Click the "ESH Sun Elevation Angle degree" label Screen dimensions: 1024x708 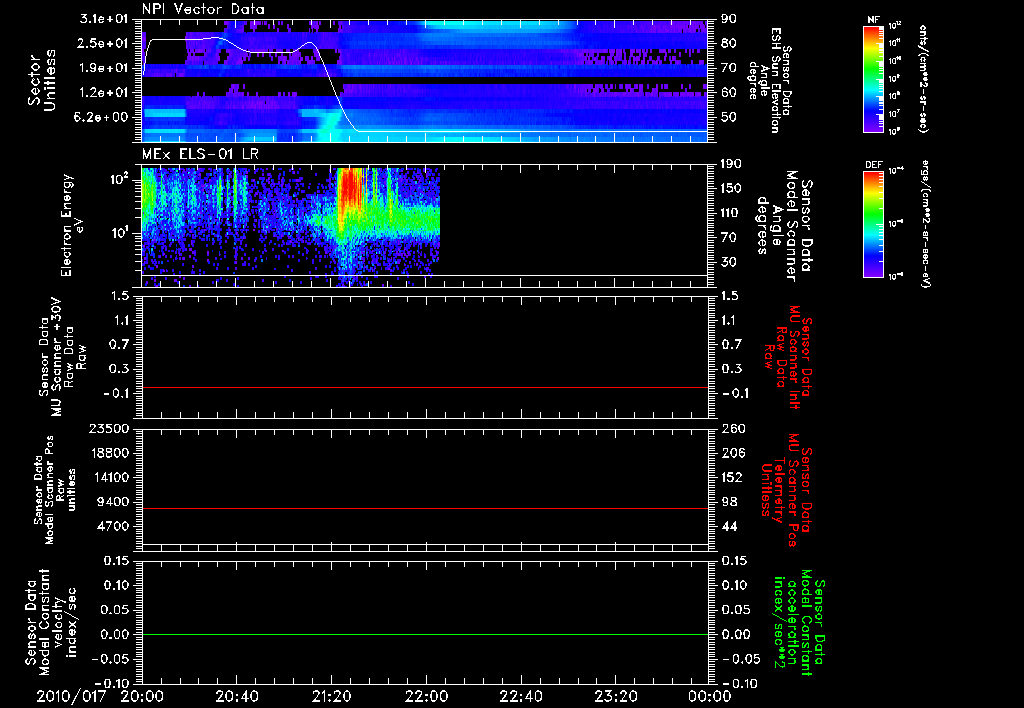point(771,80)
